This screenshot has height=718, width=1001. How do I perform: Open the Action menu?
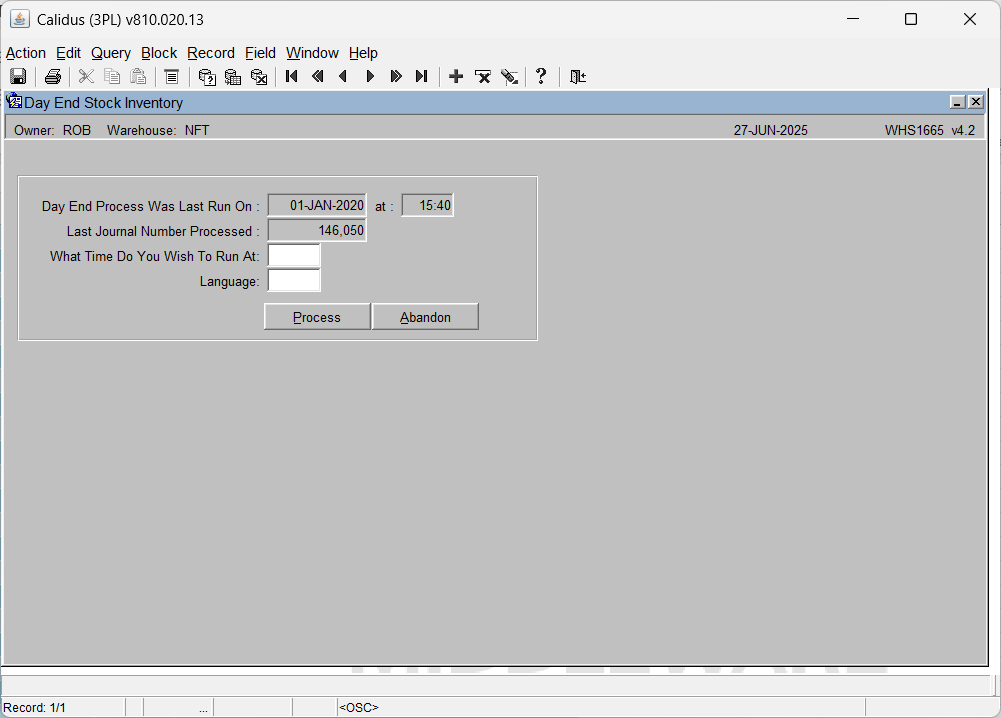point(26,53)
